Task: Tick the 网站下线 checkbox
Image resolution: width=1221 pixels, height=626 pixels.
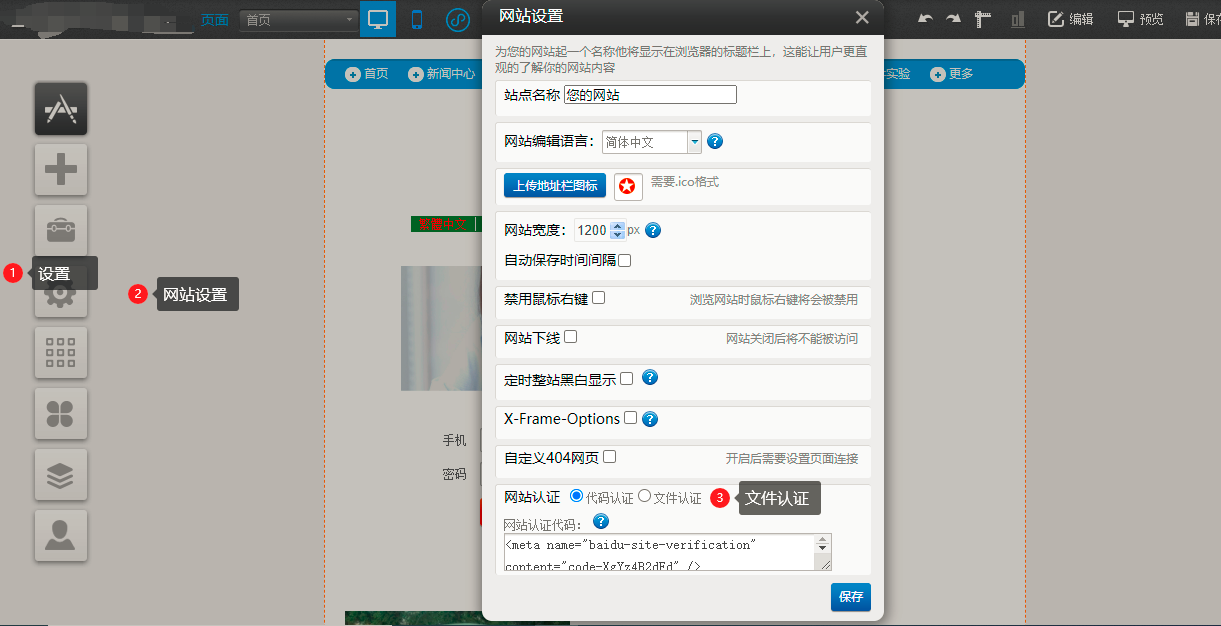Action: point(570,337)
